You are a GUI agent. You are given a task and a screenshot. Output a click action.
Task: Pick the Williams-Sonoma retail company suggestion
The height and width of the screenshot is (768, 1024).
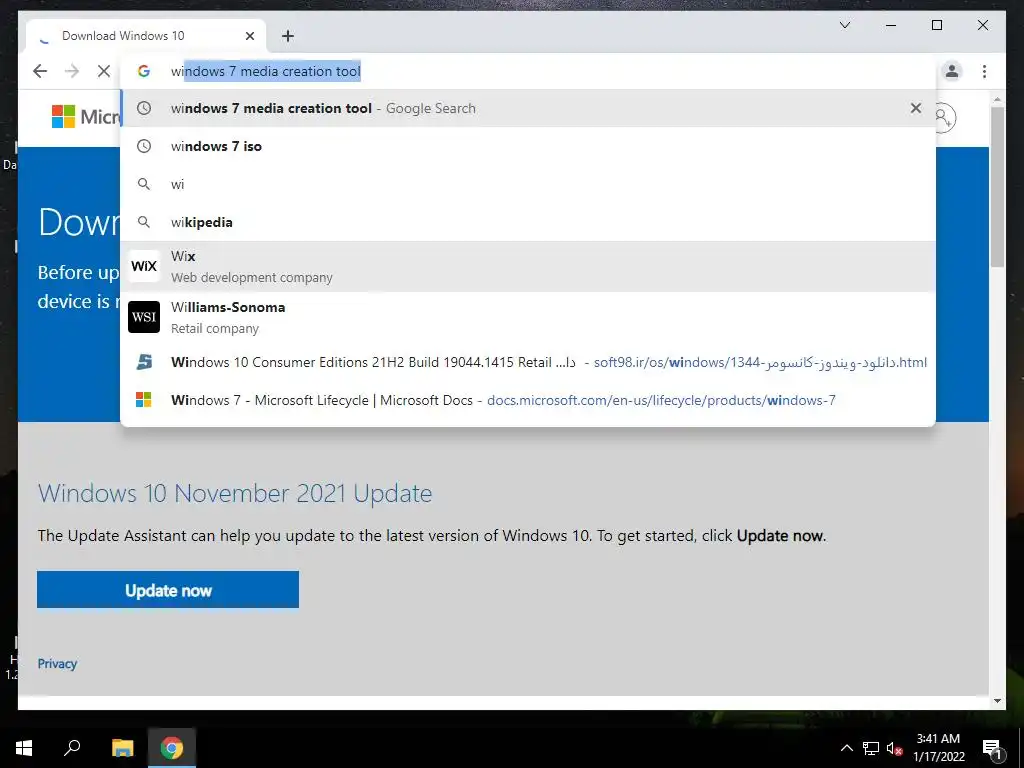coord(528,317)
